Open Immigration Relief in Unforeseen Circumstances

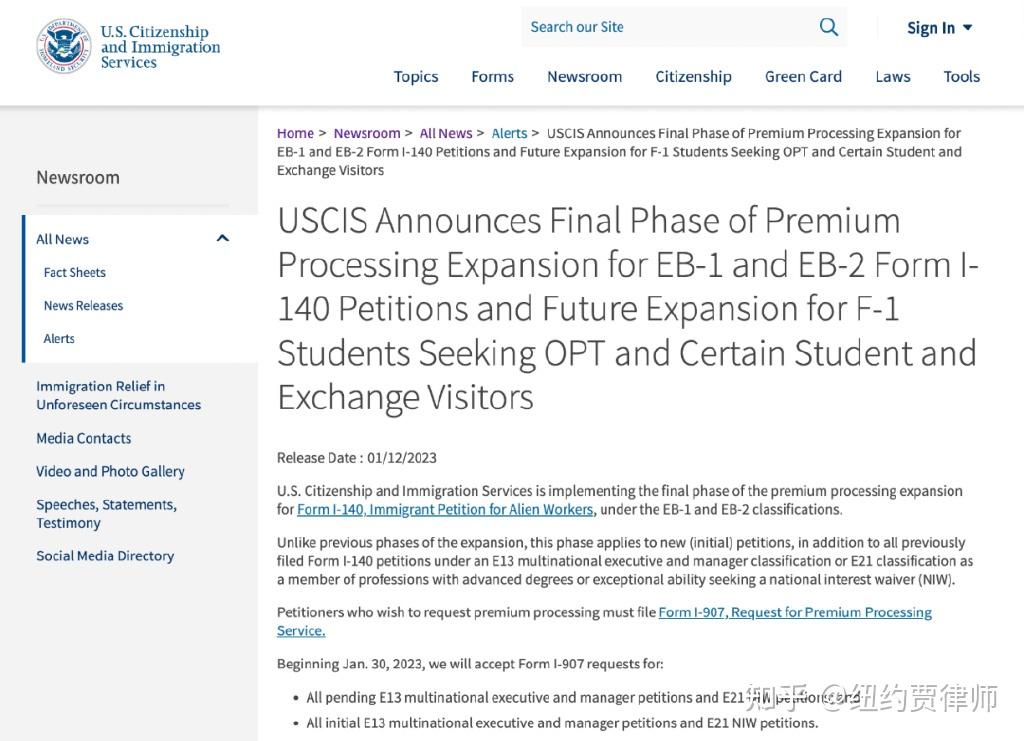[x=118, y=395]
